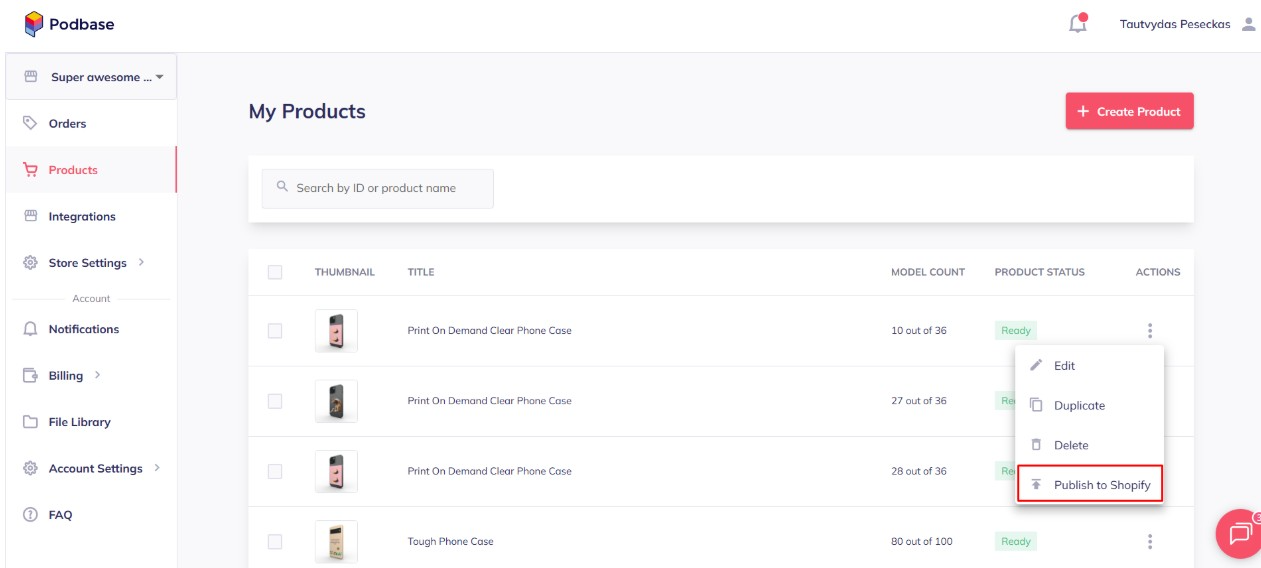Click the Store Settings gear icon

30,263
